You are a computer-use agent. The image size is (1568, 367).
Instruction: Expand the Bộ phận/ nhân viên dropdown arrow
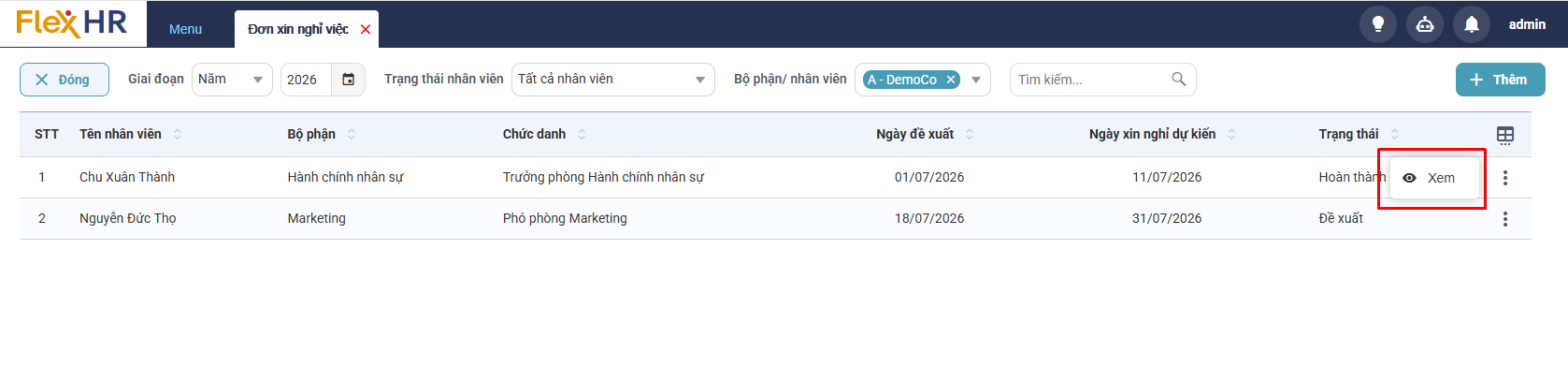tap(976, 80)
